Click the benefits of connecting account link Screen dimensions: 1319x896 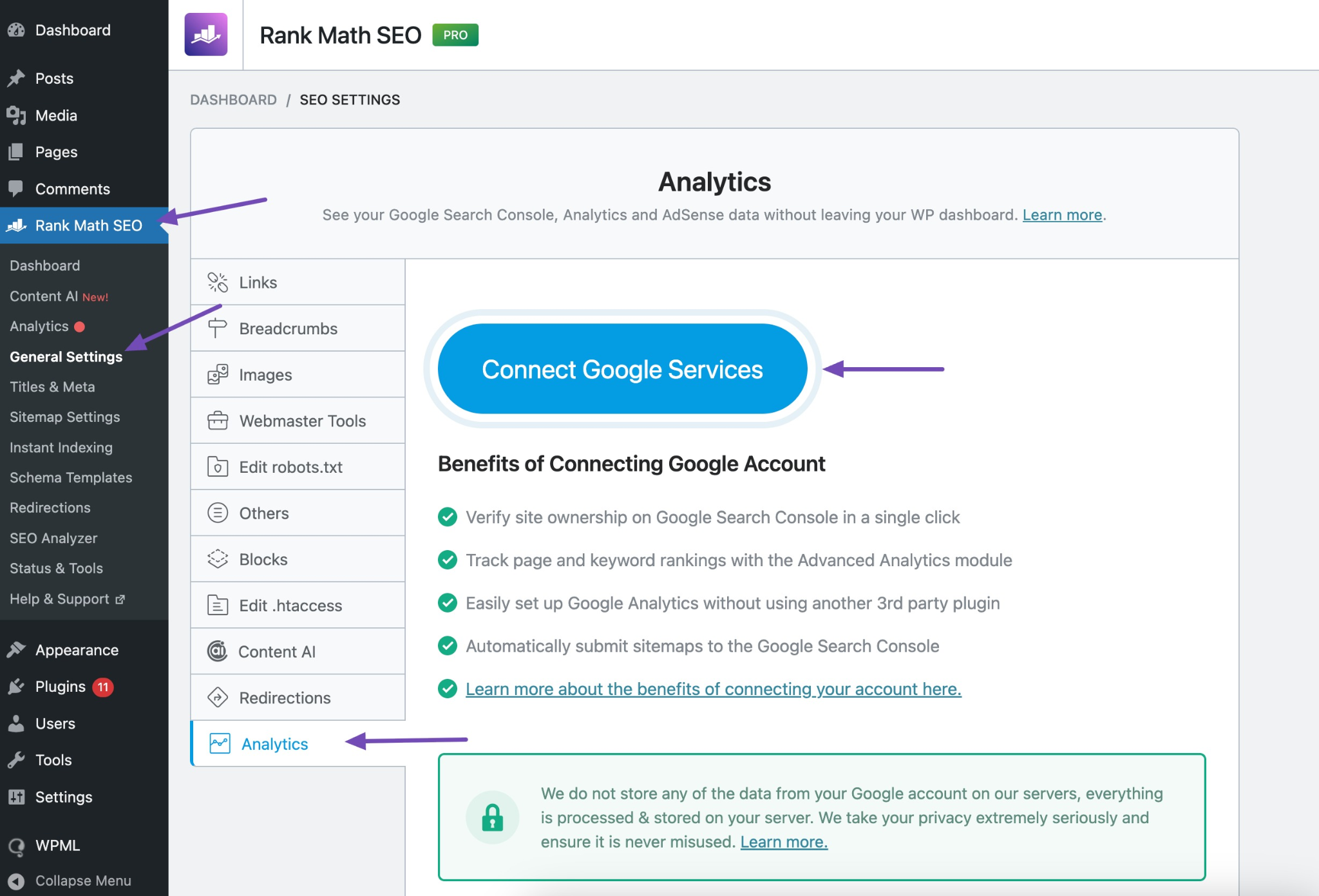[713, 689]
